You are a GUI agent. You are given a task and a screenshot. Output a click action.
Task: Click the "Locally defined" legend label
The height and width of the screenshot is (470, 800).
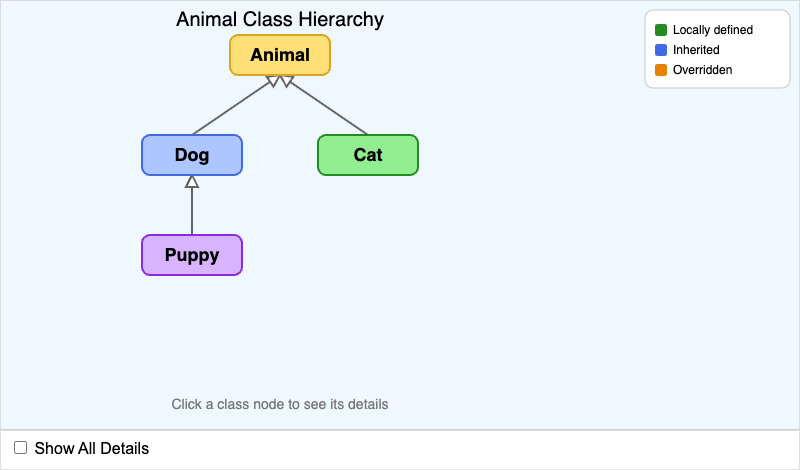pyautogui.click(x=712, y=30)
